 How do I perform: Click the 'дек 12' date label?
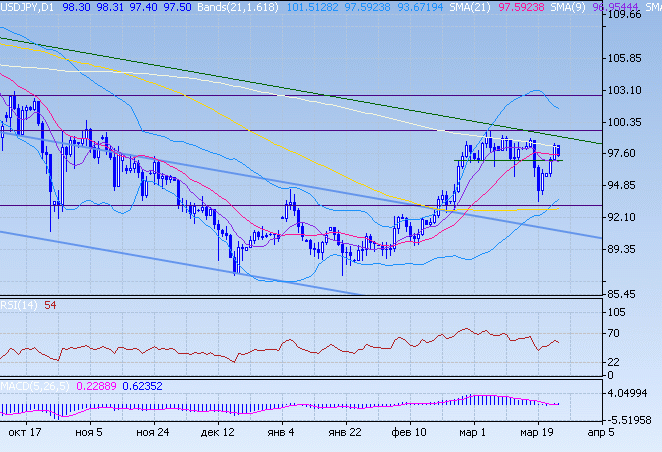click(217, 433)
